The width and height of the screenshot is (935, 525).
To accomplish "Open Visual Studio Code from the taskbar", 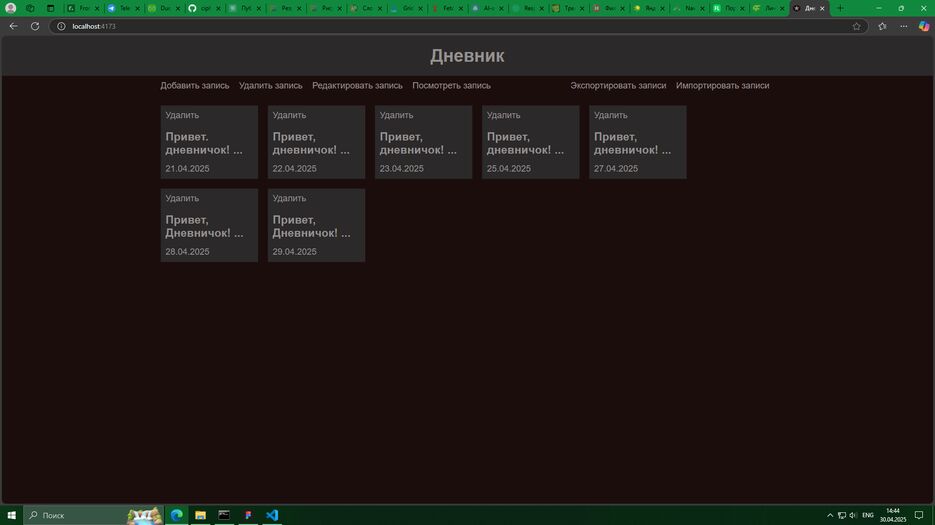I will click(272, 515).
